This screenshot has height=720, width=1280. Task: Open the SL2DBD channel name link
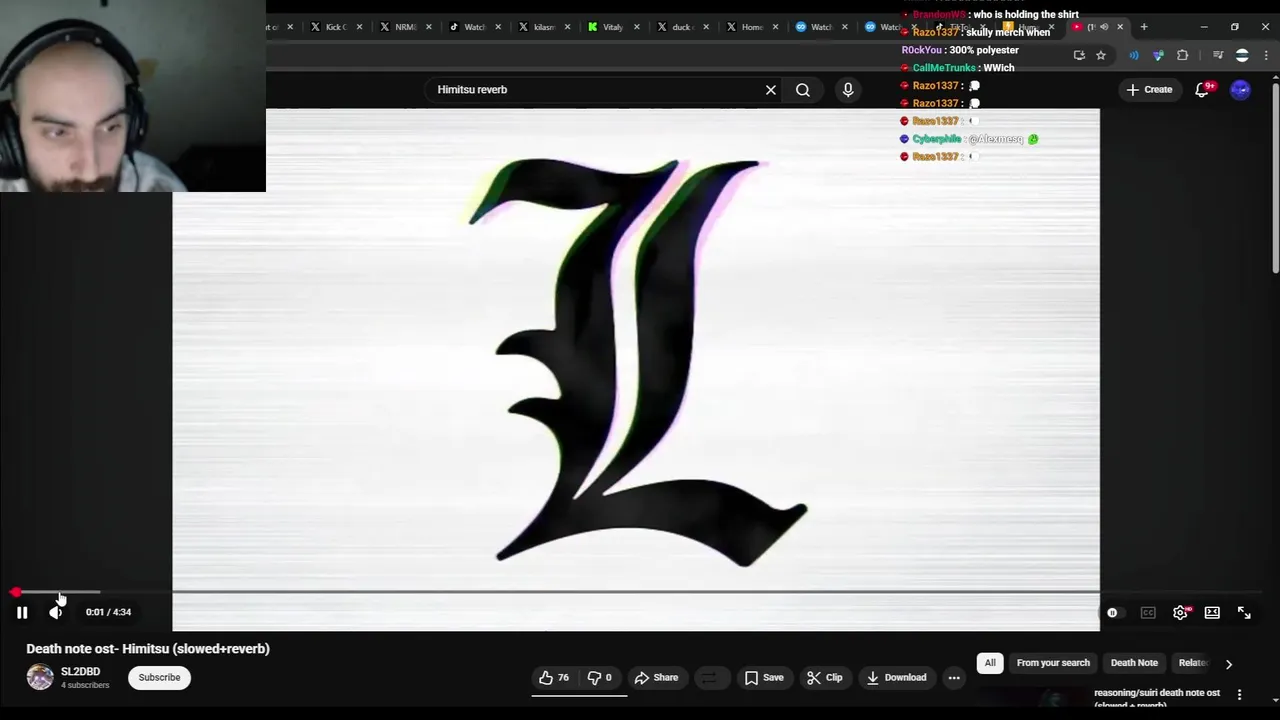(x=80, y=672)
